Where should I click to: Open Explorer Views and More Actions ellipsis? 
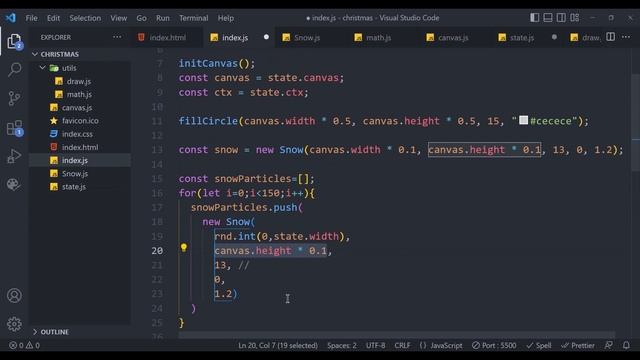point(117,37)
